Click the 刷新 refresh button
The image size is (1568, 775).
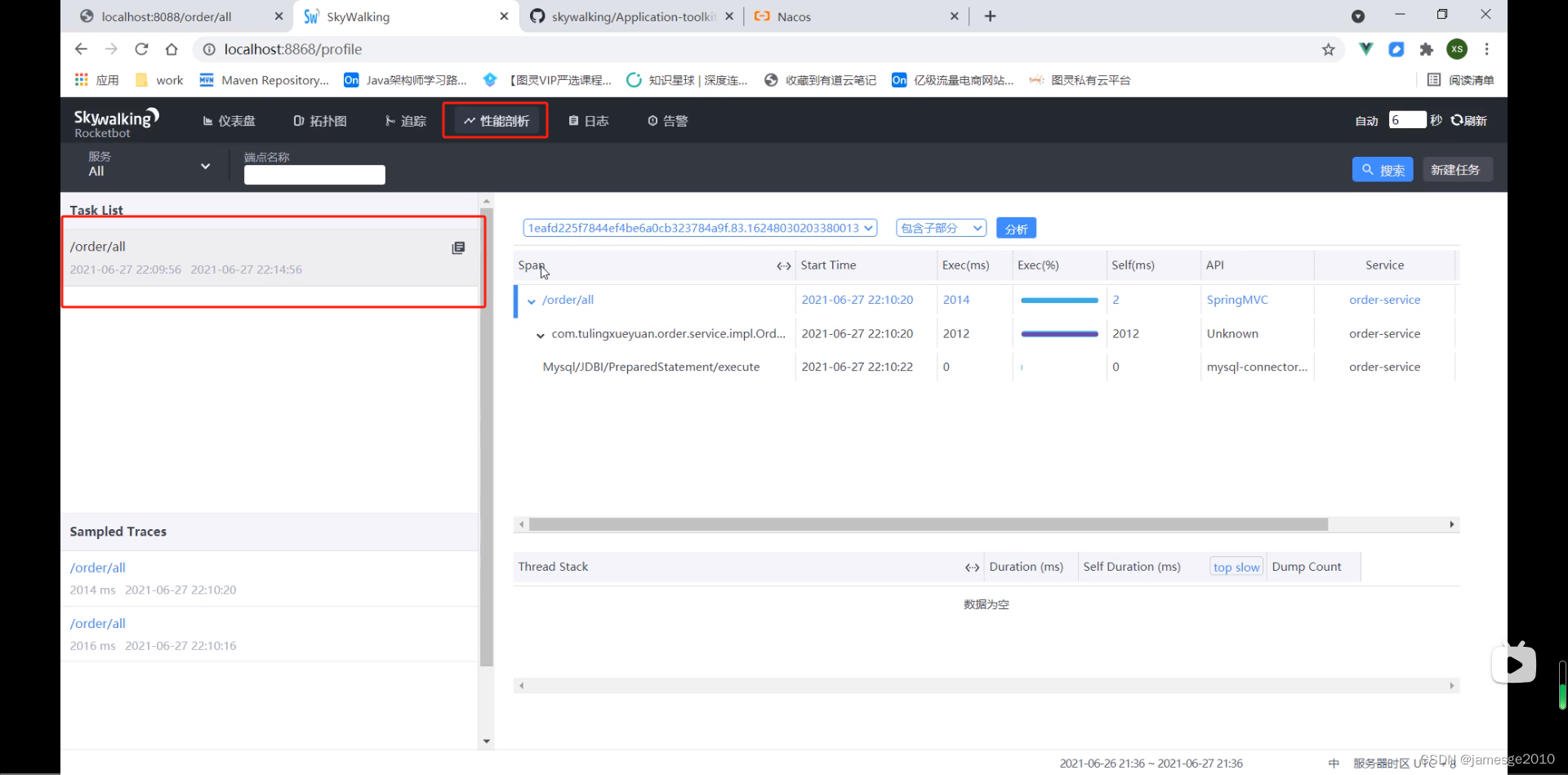[1468, 121]
